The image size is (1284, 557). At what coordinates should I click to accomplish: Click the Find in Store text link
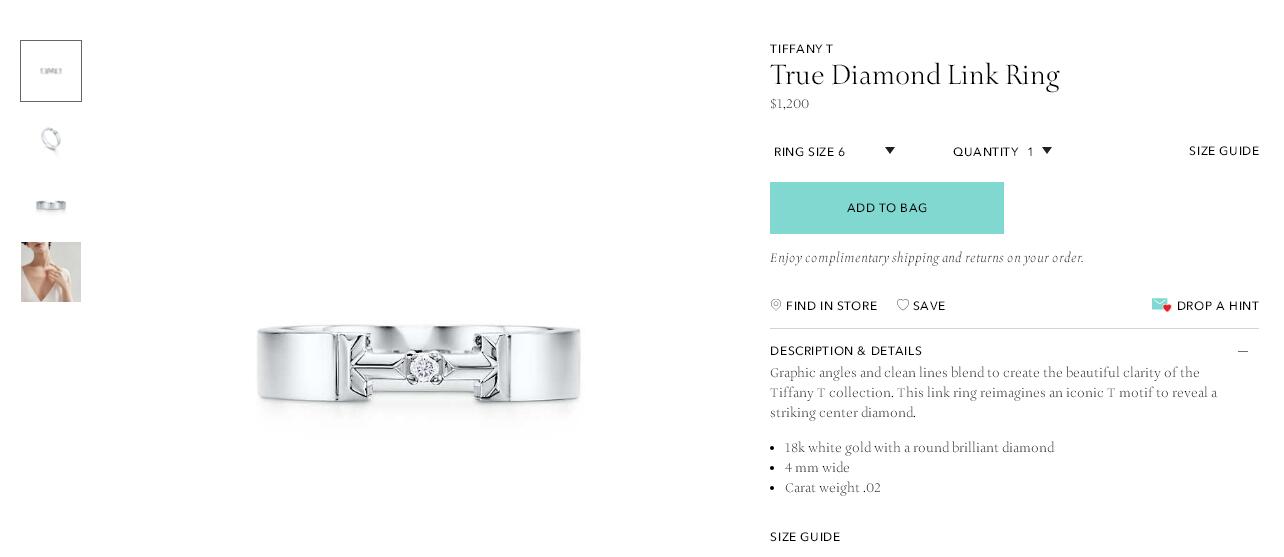point(831,306)
